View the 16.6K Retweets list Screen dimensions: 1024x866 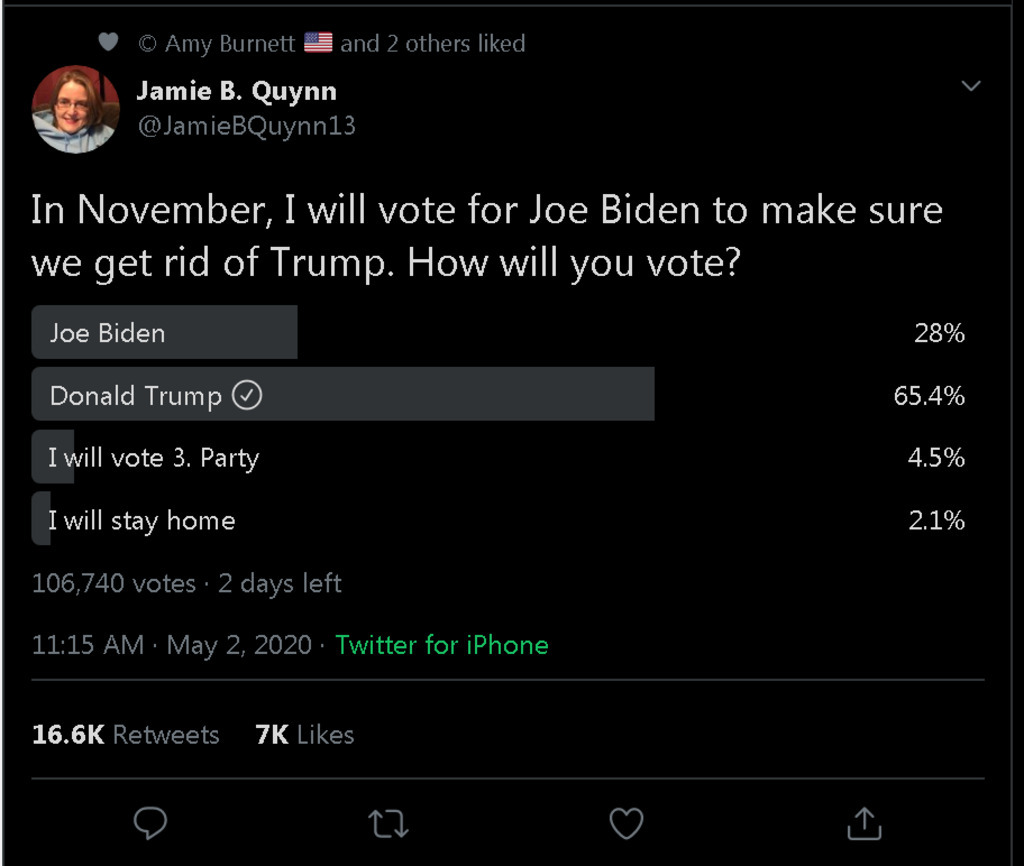125,735
